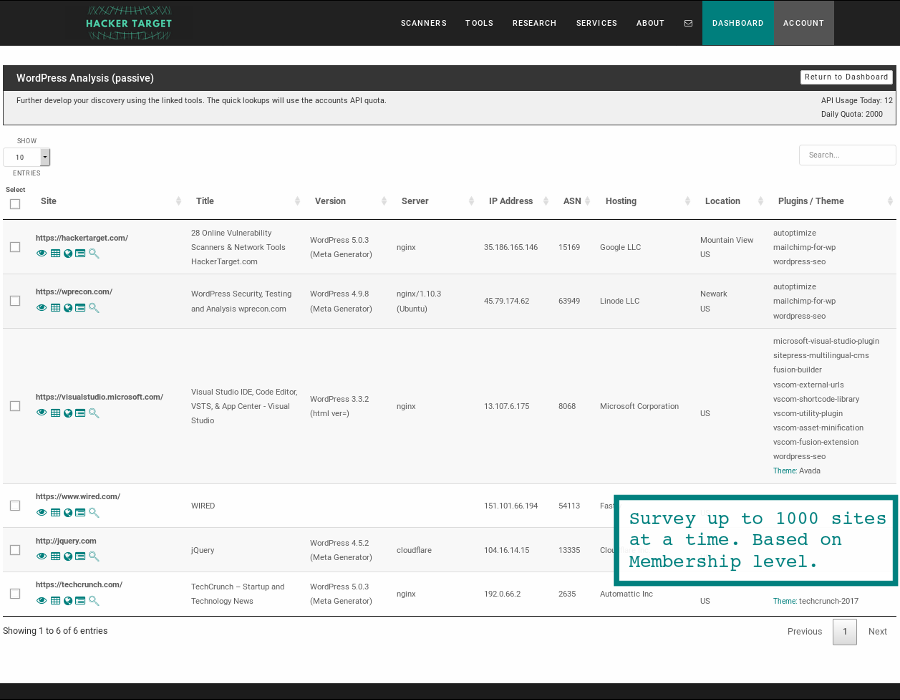The image size is (900, 700).
Task: Open the http://jquery.com site link
Action: [65, 540]
